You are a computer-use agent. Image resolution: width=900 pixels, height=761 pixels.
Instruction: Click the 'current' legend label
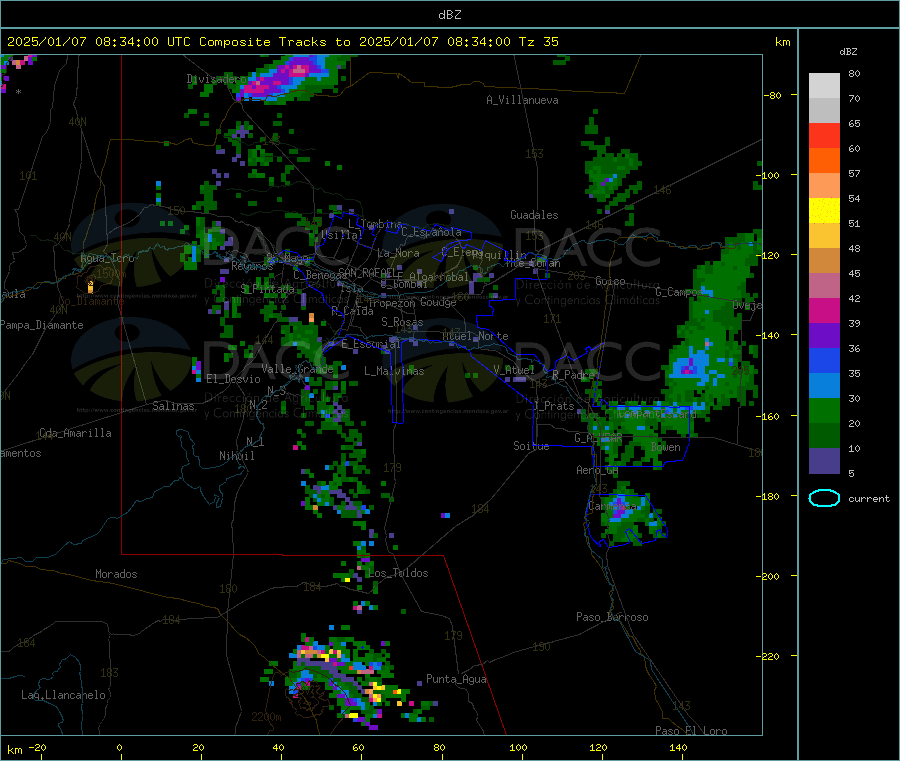(x=869, y=499)
